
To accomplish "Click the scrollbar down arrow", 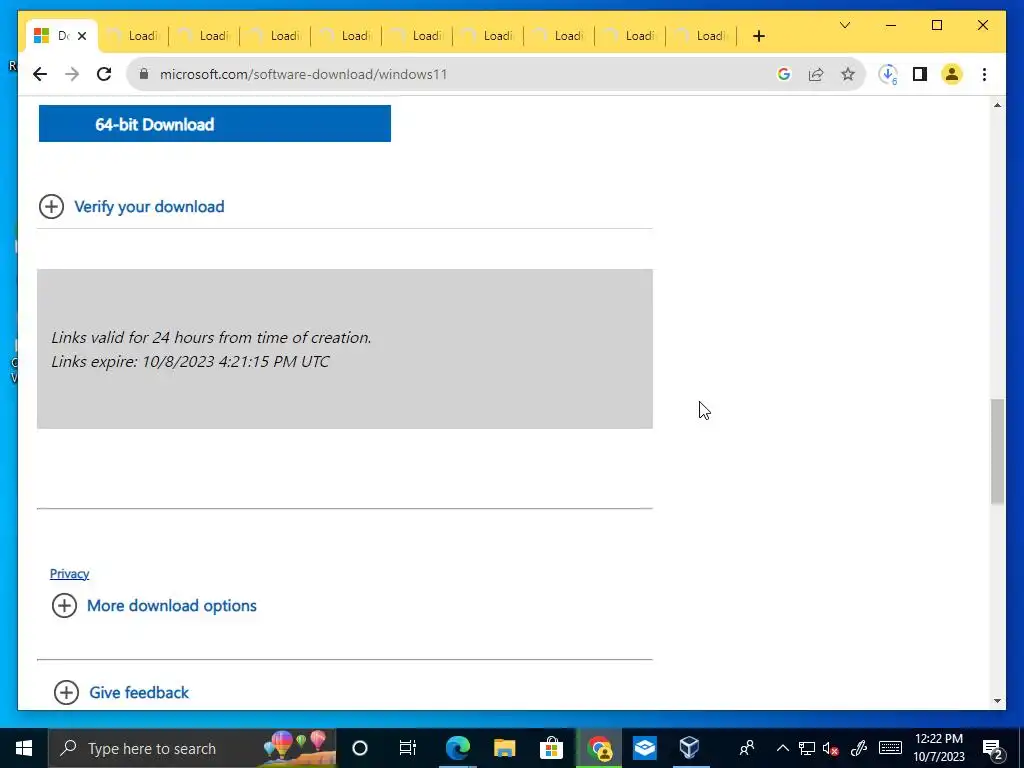I will coord(997,701).
